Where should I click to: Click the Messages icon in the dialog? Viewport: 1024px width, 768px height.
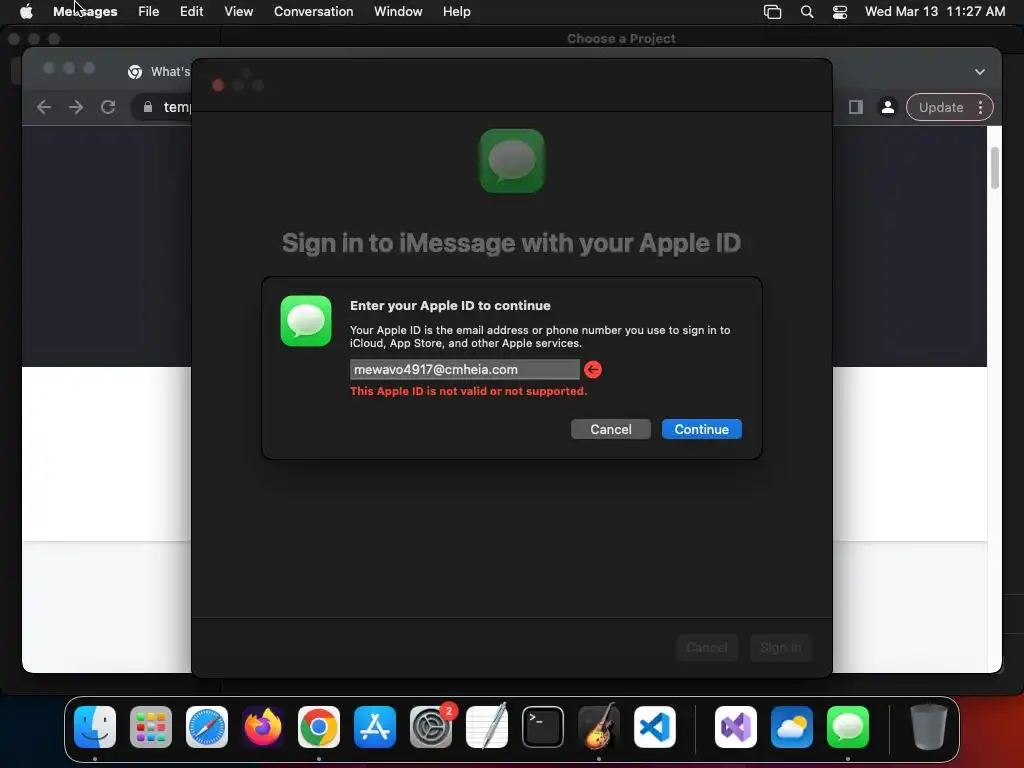tap(306, 321)
